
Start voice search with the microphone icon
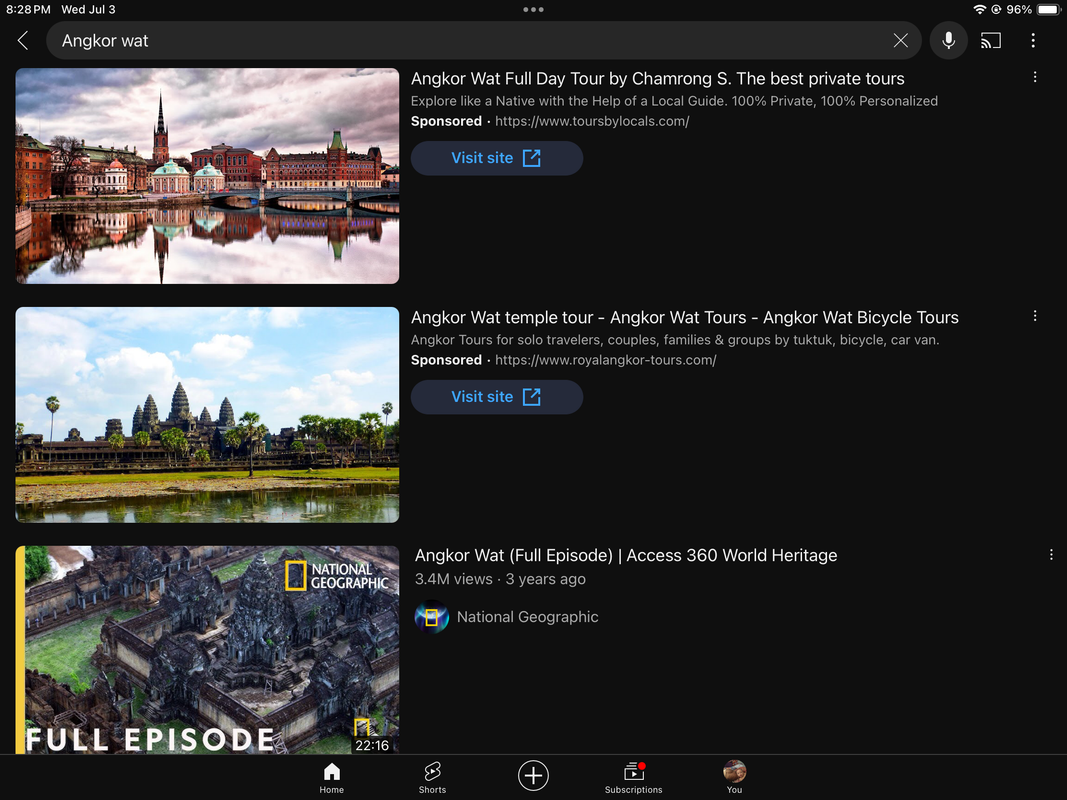[x=948, y=41]
